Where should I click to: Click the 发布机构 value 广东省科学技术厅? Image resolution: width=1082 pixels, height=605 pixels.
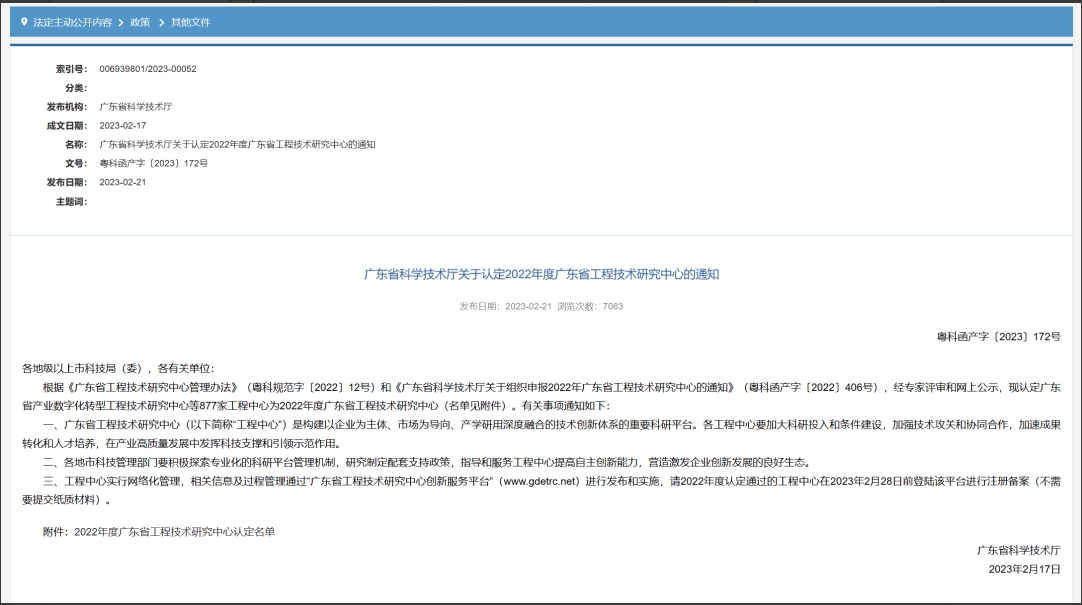click(135, 106)
